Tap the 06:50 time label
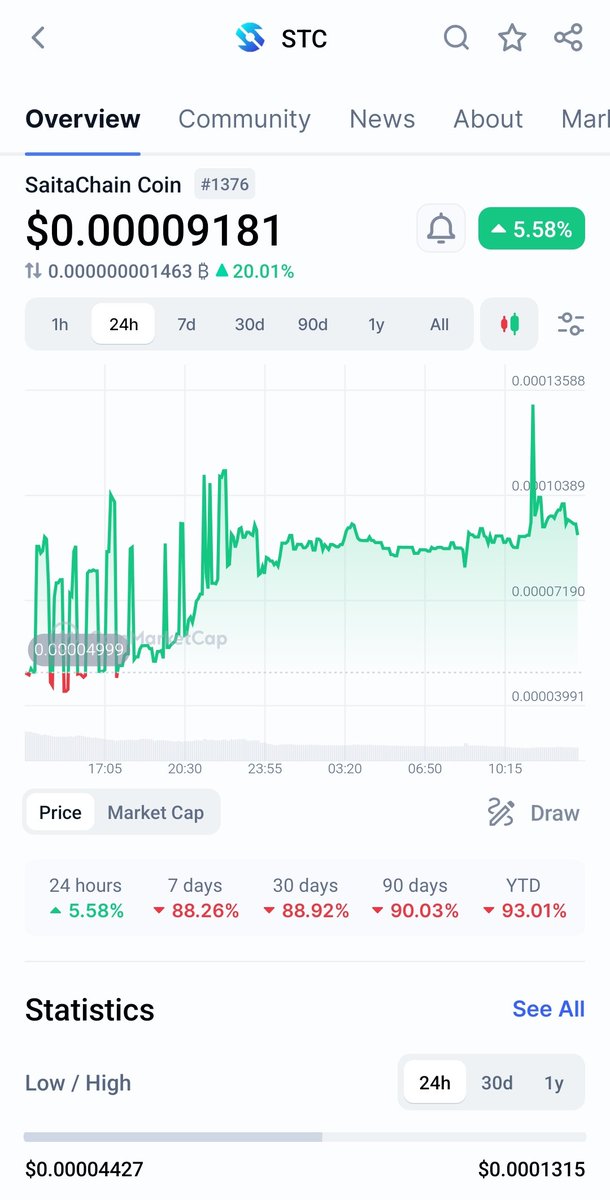 click(425, 769)
